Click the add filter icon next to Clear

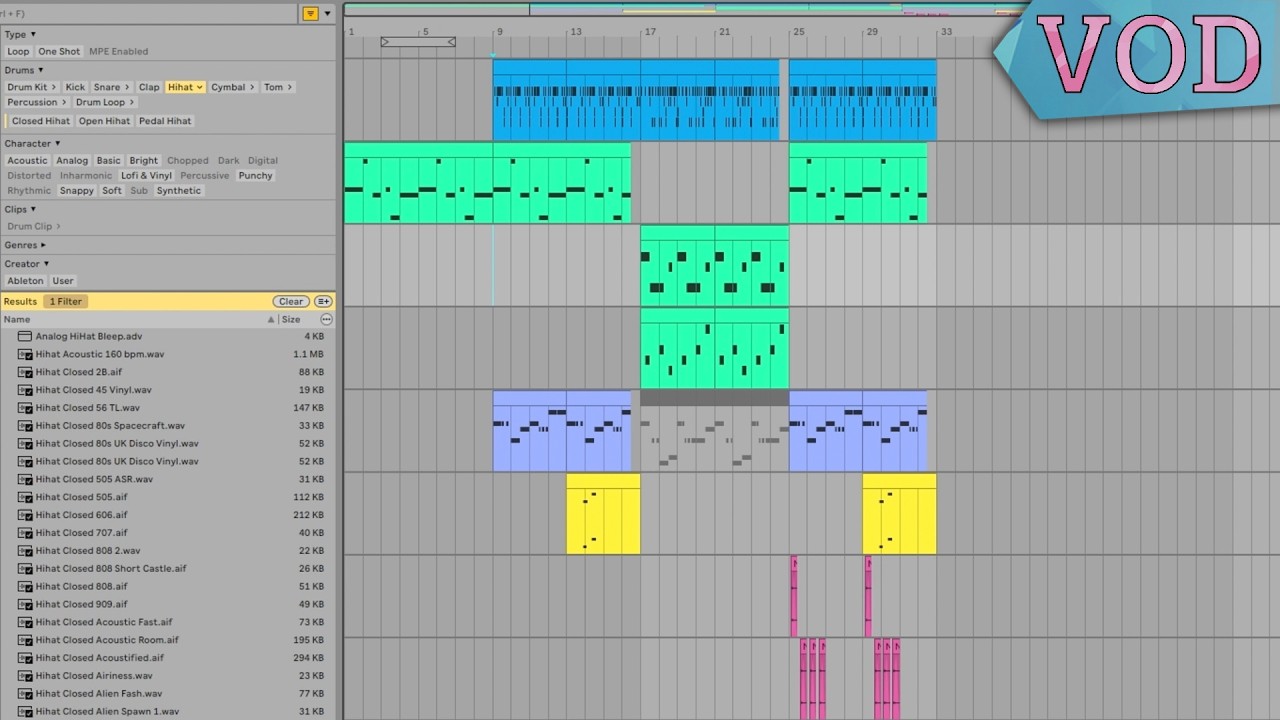tap(323, 301)
